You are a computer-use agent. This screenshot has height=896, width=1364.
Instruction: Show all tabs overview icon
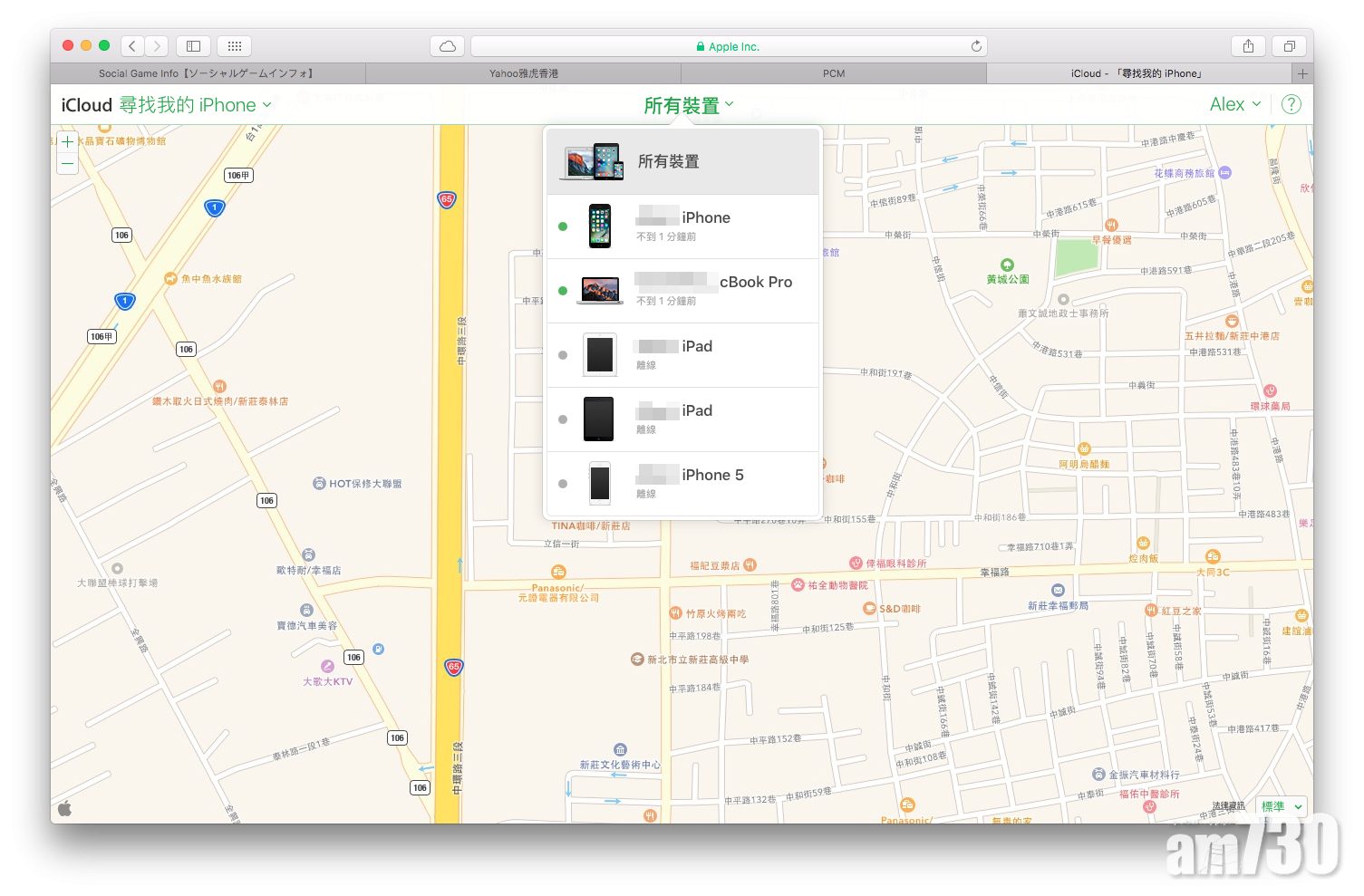tap(1289, 46)
